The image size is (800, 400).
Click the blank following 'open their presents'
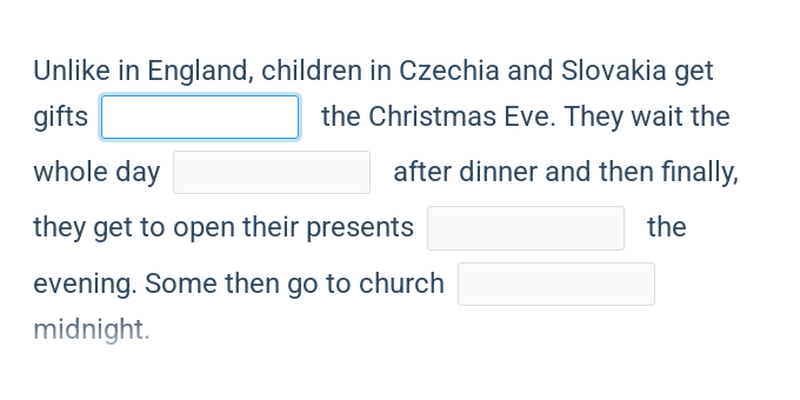(526, 228)
